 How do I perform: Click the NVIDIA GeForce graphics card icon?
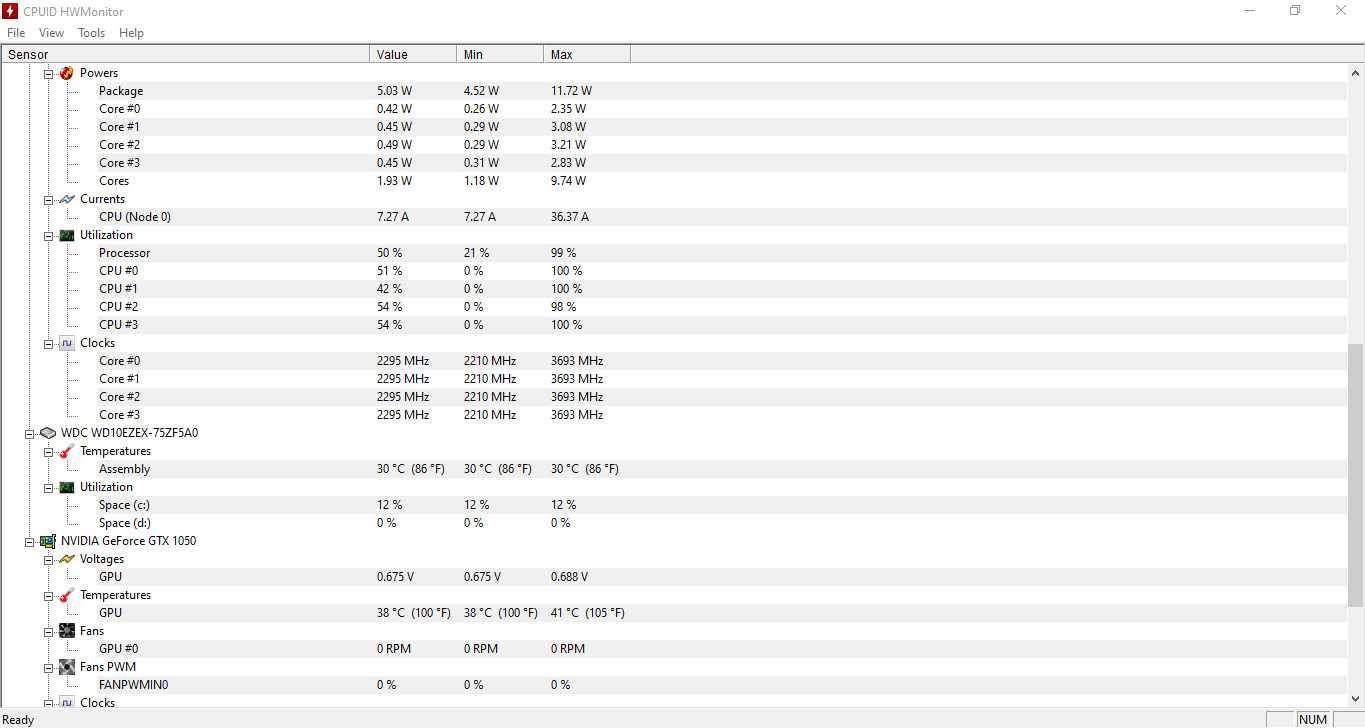(x=47, y=541)
